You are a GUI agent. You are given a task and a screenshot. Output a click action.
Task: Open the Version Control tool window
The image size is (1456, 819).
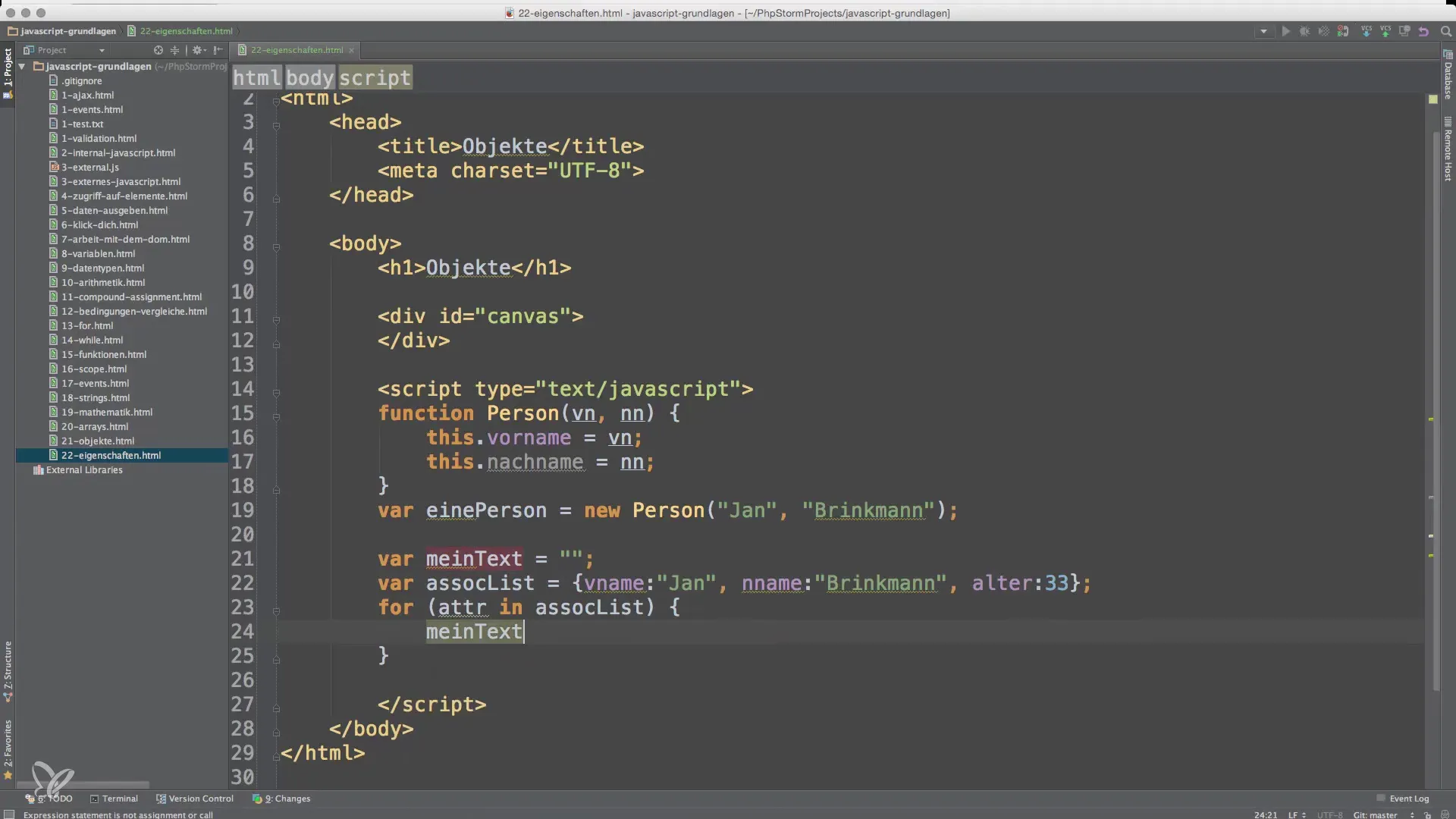[x=195, y=799]
